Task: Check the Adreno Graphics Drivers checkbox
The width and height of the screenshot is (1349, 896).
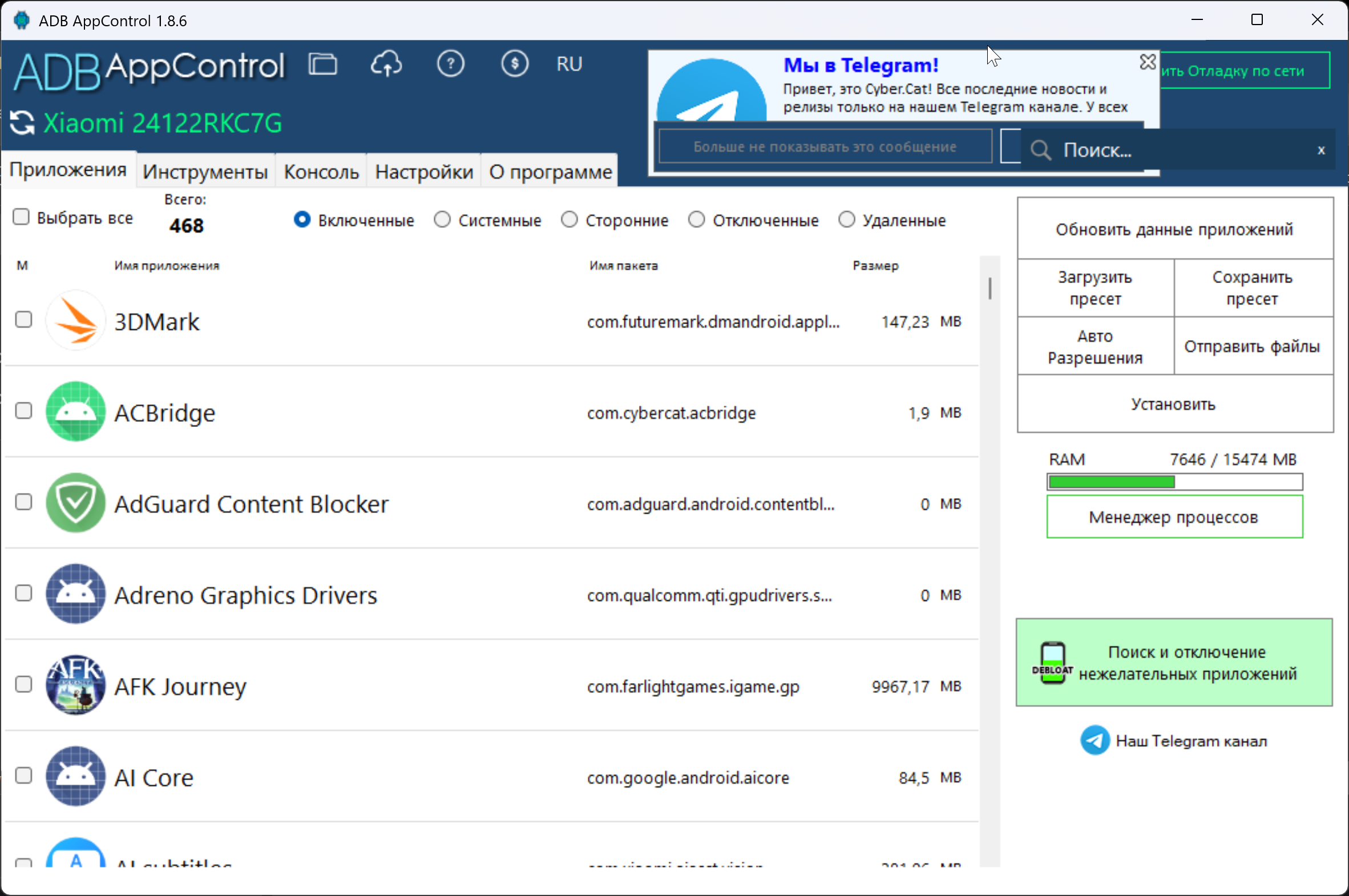Action: 23,593
